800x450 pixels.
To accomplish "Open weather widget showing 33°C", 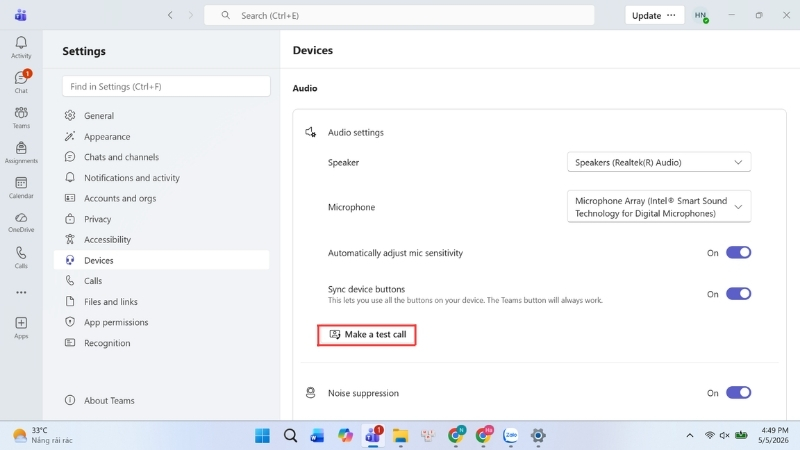I will pyautogui.click(x=43, y=435).
